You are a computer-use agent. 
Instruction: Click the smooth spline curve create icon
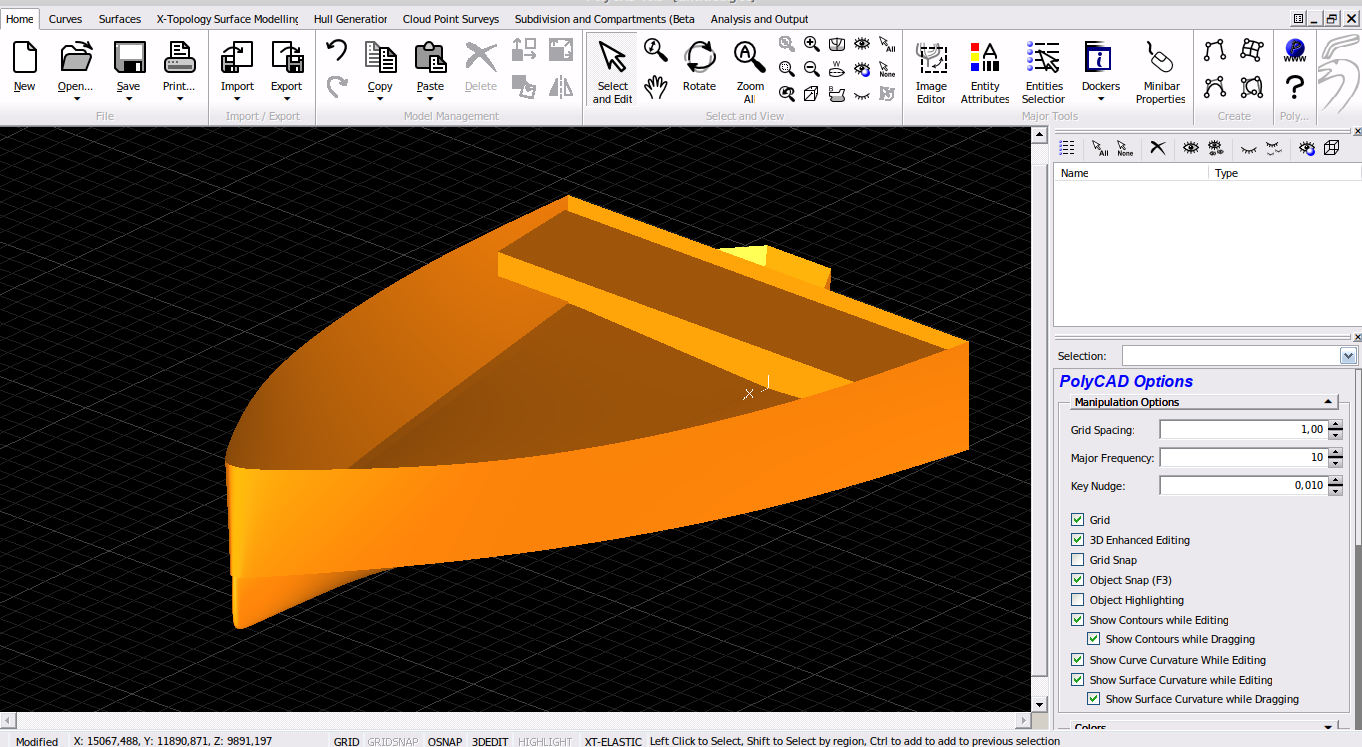[1215, 87]
